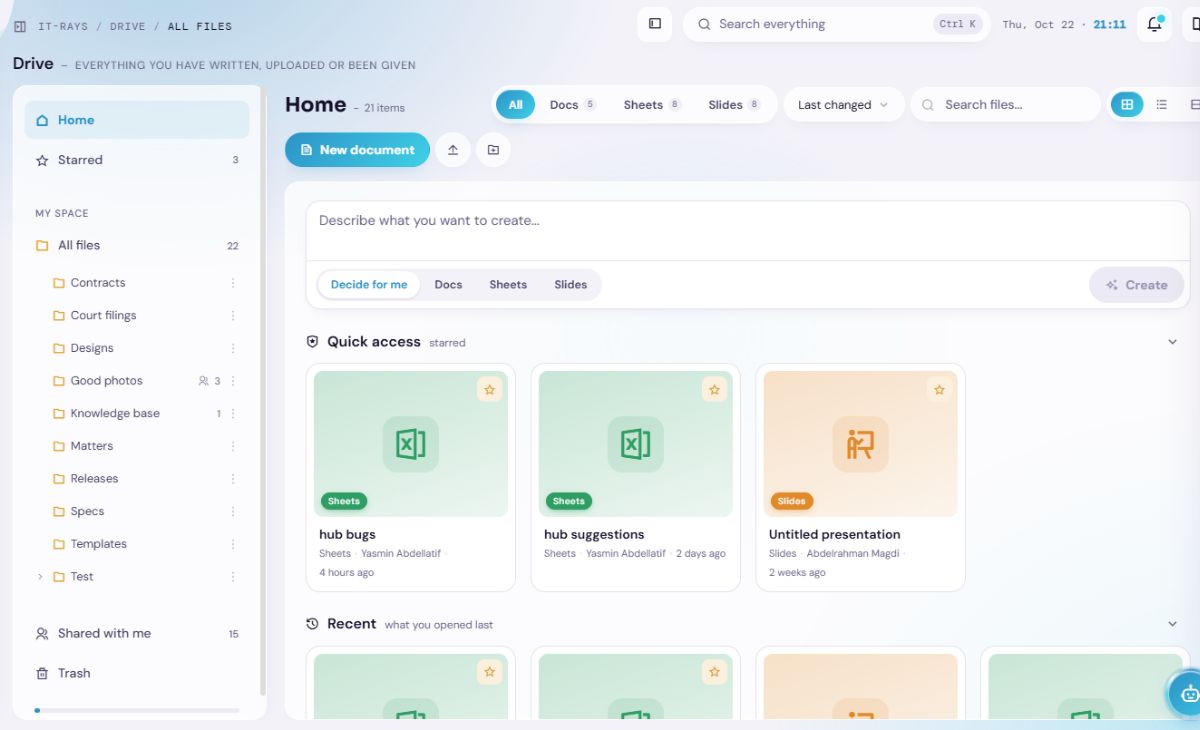Filter files by Sheets tab with count 8
The width and height of the screenshot is (1200, 730).
(651, 105)
